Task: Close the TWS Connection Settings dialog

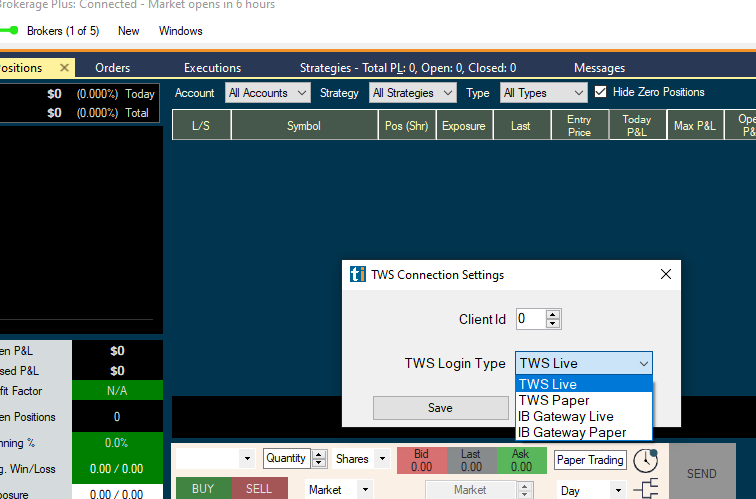Action: [666, 274]
